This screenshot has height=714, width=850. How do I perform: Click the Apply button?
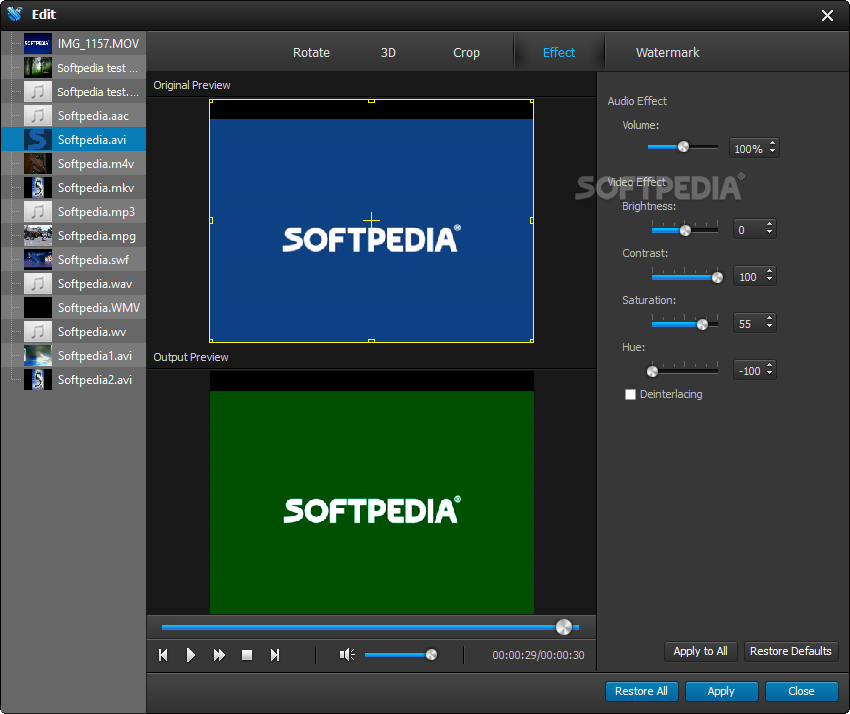click(721, 691)
